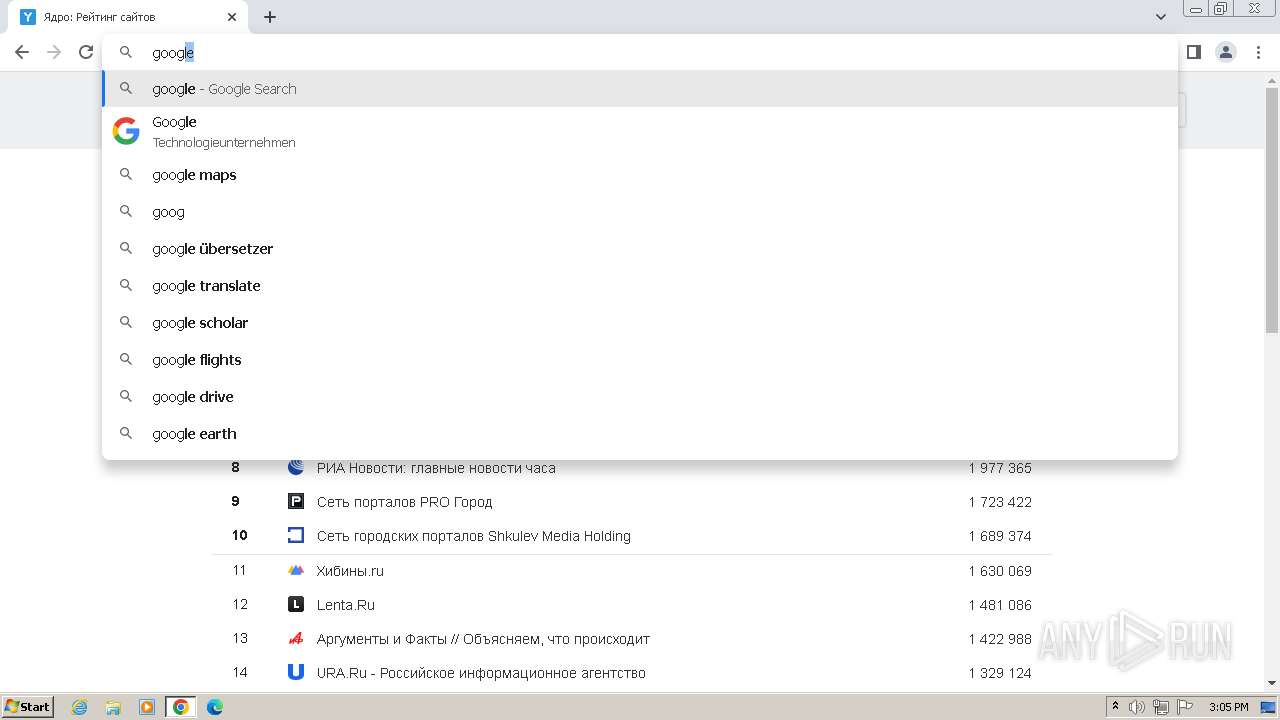This screenshot has width=1280, height=720.
Task: Open the Action Center flag icon
Action: tap(1185, 707)
